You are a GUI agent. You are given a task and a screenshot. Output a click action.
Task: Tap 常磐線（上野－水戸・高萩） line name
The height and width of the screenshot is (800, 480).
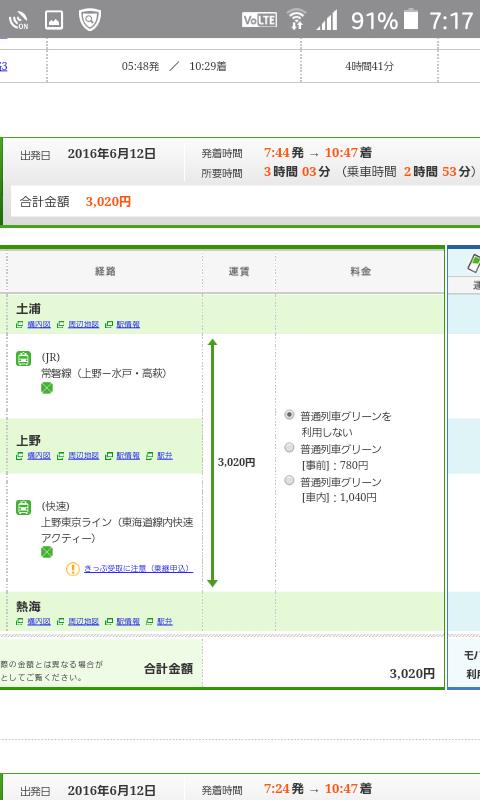(x=104, y=373)
